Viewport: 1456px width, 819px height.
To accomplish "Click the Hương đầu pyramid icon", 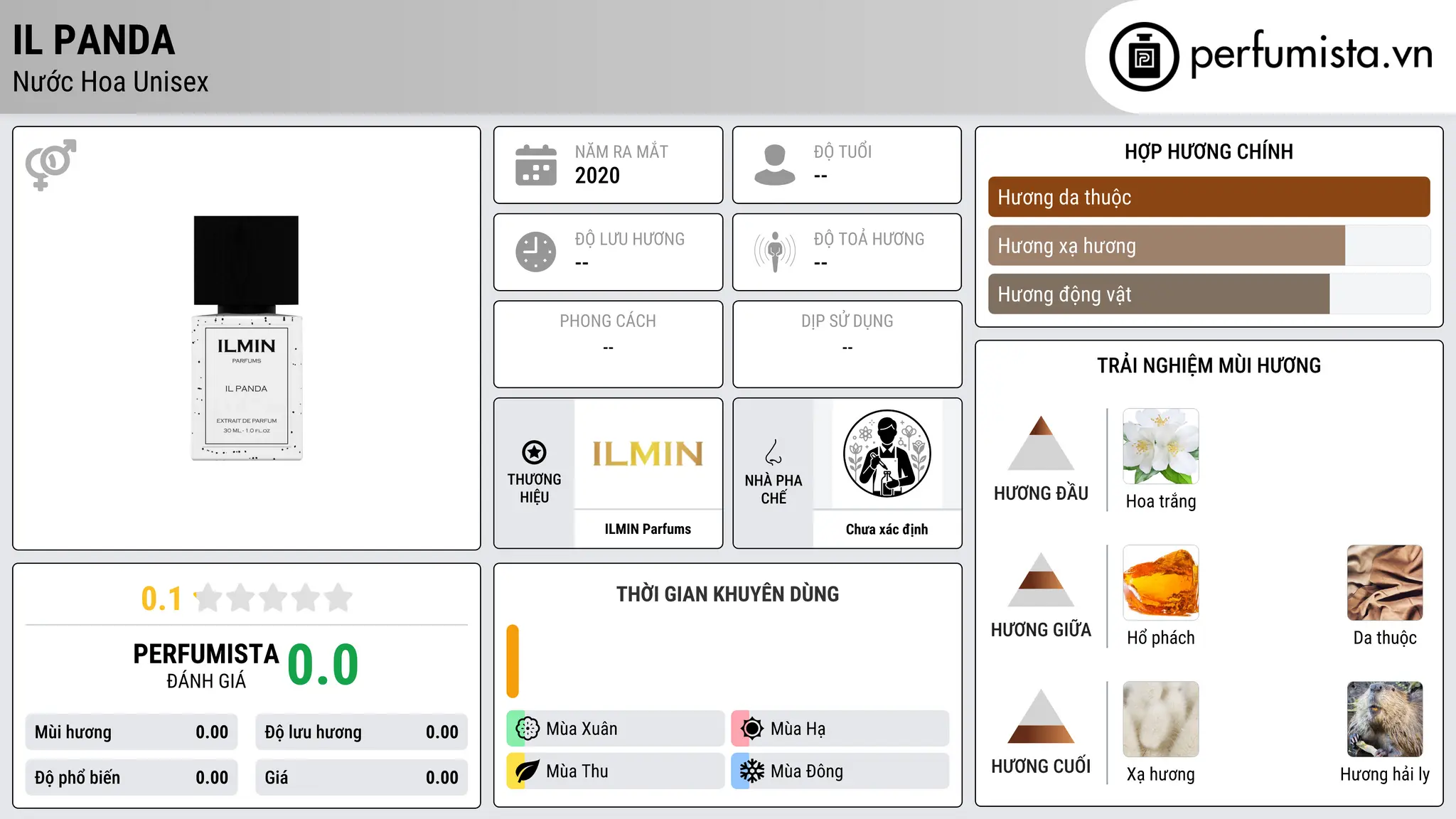I will point(1041,443).
